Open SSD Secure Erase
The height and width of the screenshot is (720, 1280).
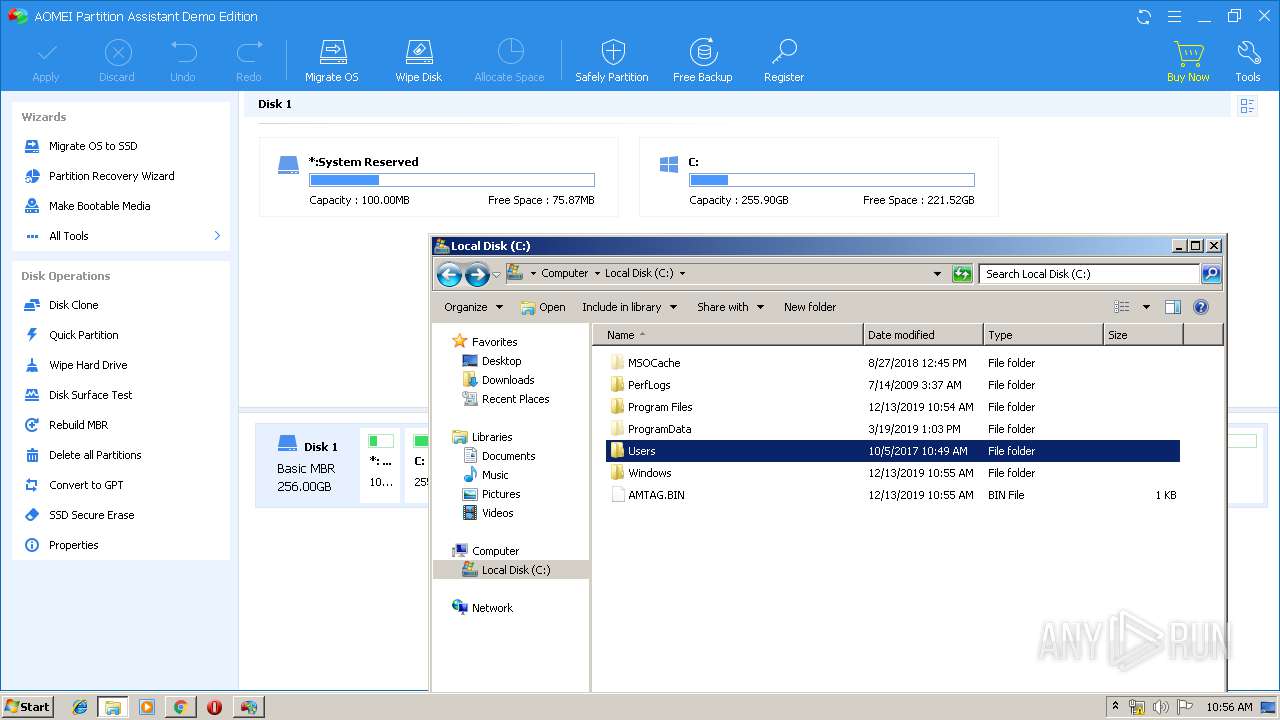click(x=91, y=515)
